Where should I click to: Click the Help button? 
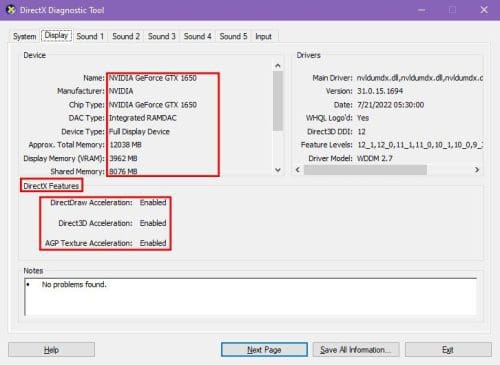pyautogui.click(x=51, y=350)
